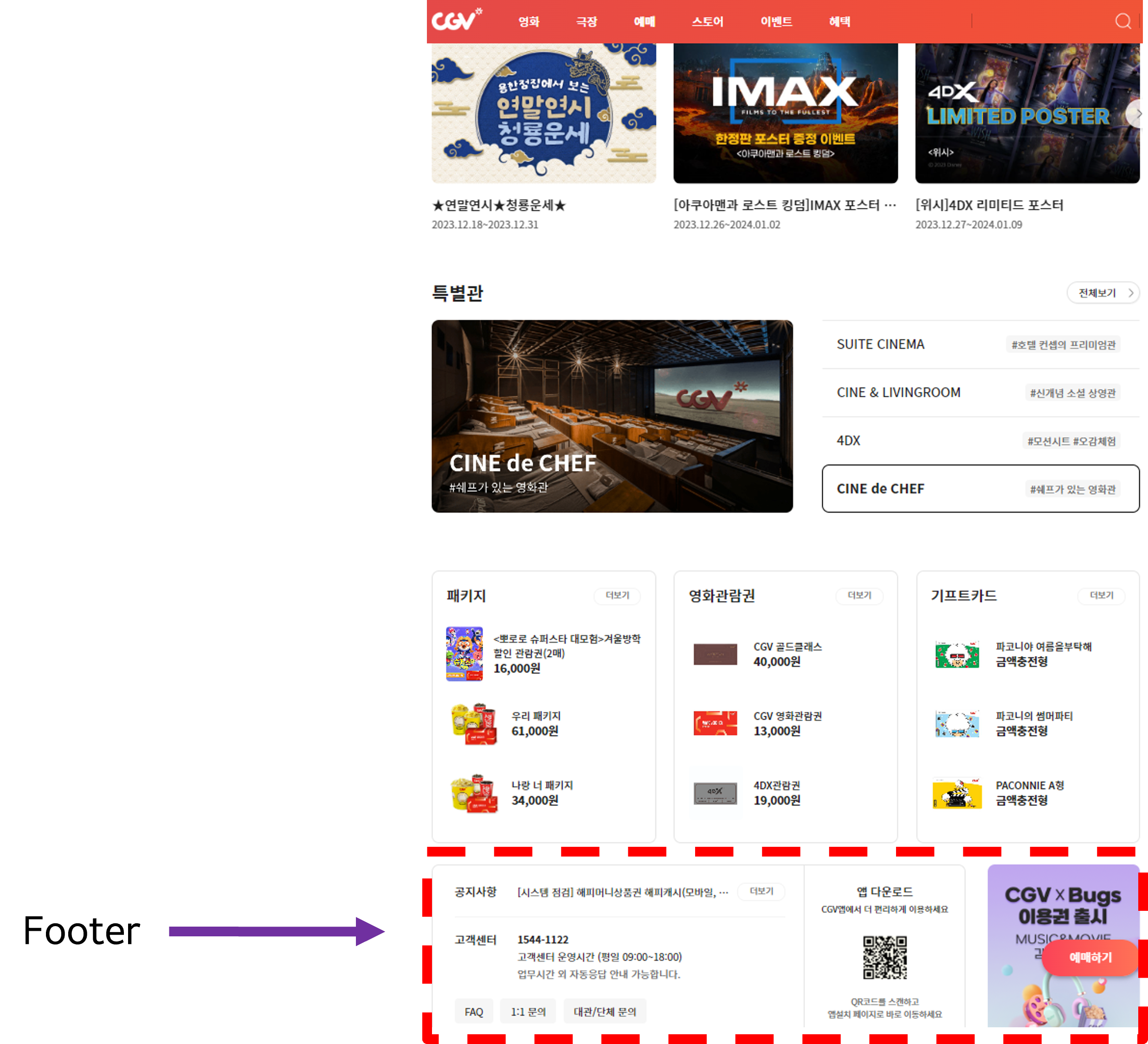Open the 스토어 menu item

[707, 22]
